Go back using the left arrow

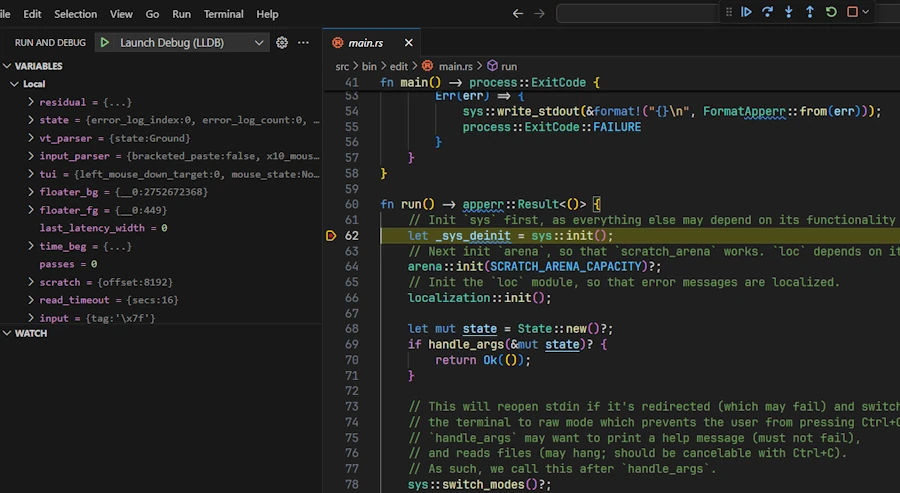coord(517,14)
